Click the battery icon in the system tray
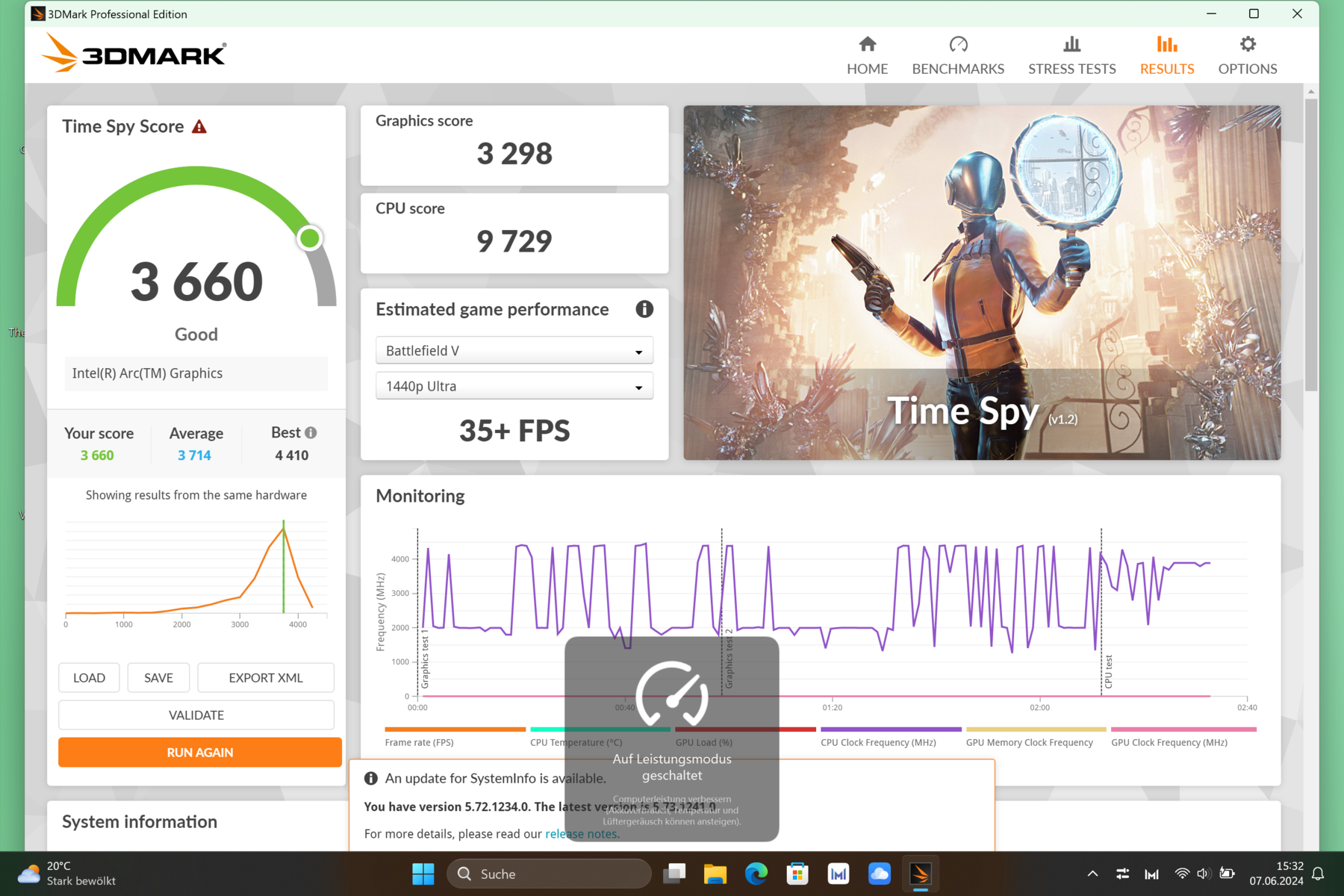Viewport: 1344px width, 896px height. pyautogui.click(x=1227, y=874)
